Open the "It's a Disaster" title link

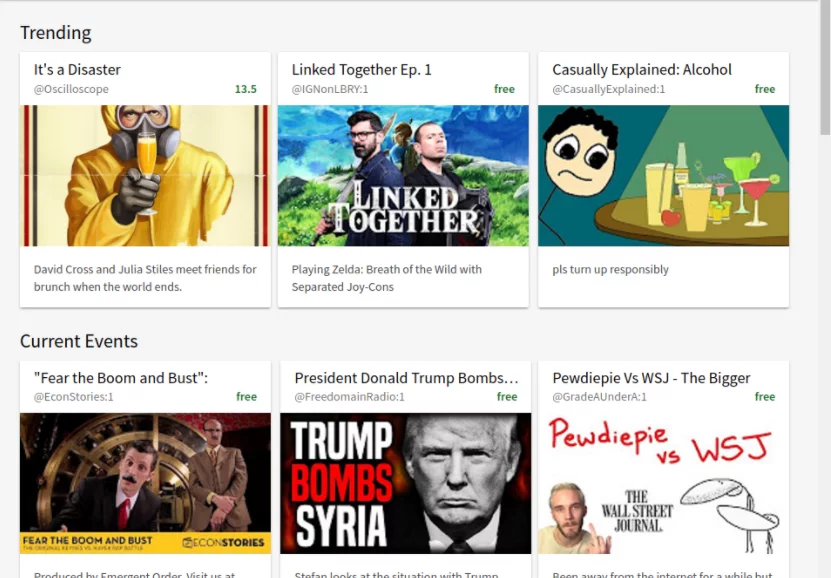click(77, 70)
